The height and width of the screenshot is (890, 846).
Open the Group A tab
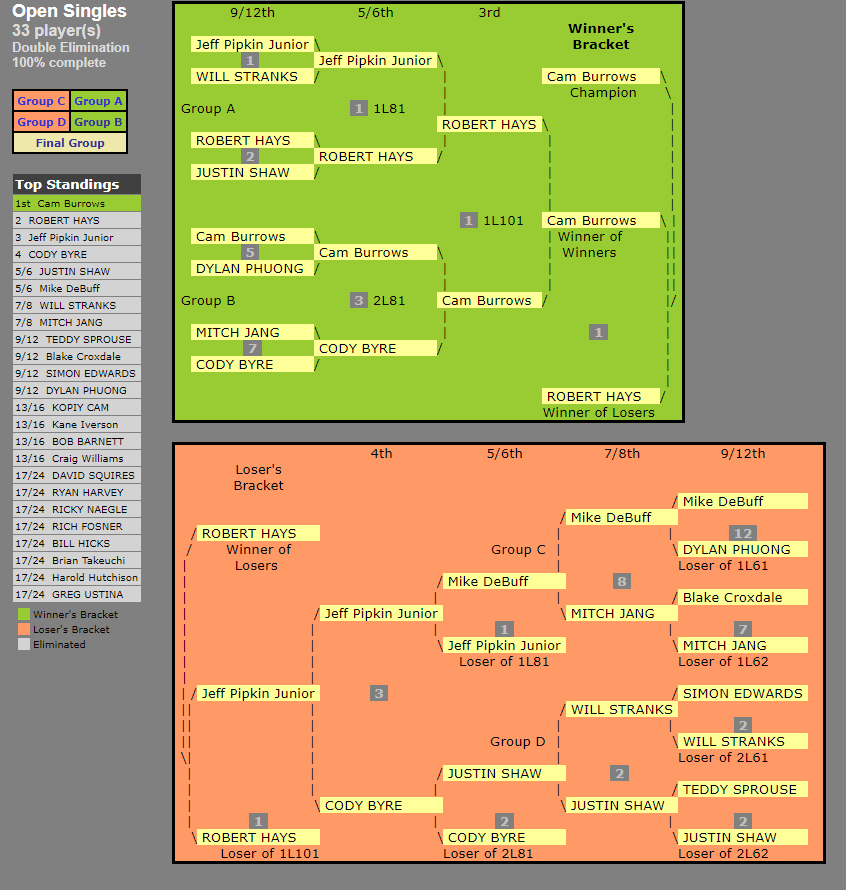click(98, 101)
